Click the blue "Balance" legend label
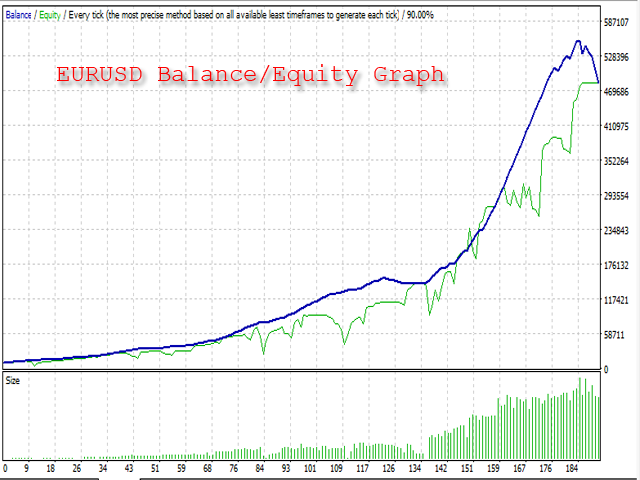Viewport: 640px width, 480px height. 18,16
